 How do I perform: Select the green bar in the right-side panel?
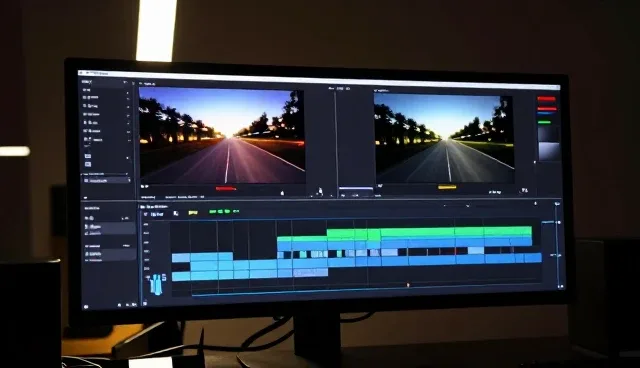coord(544,122)
